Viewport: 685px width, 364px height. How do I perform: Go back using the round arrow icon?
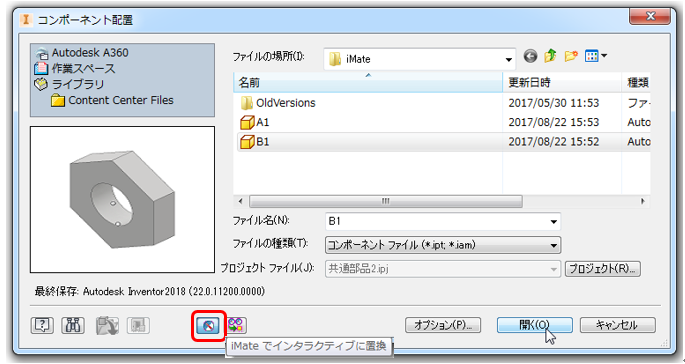[530, 56]
